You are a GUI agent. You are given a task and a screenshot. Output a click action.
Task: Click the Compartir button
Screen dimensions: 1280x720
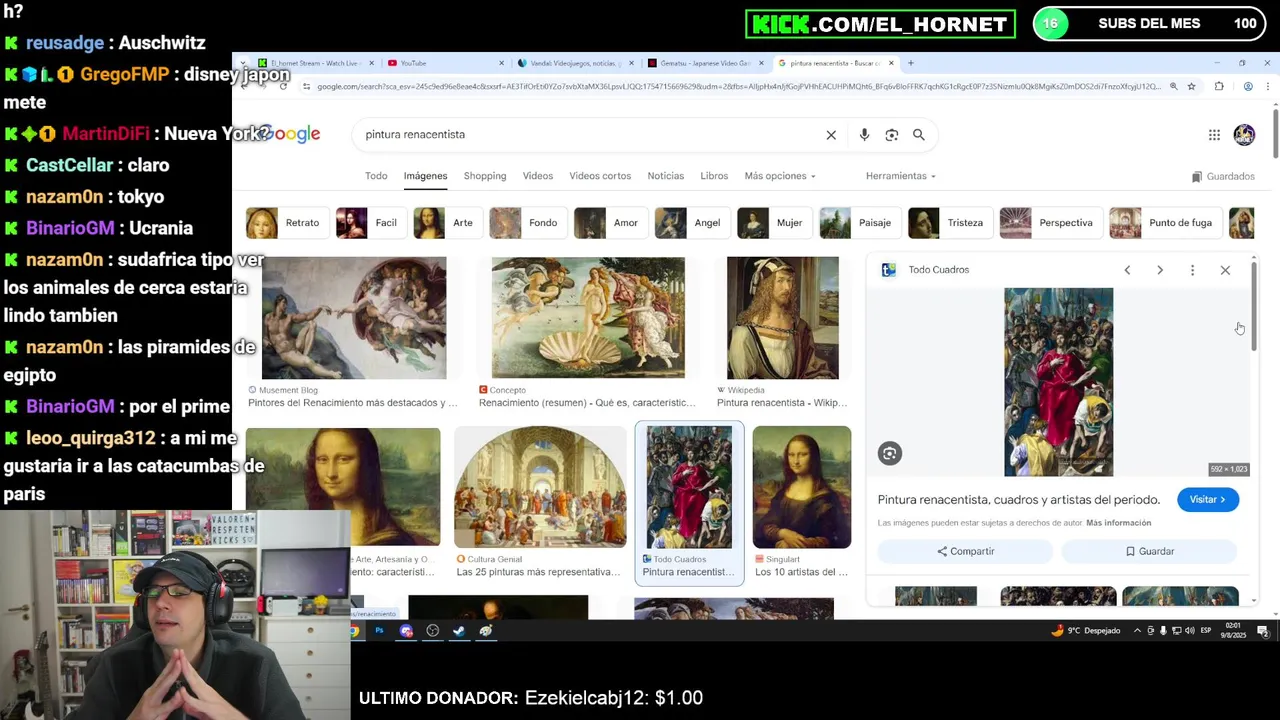(x=965, y=552)
